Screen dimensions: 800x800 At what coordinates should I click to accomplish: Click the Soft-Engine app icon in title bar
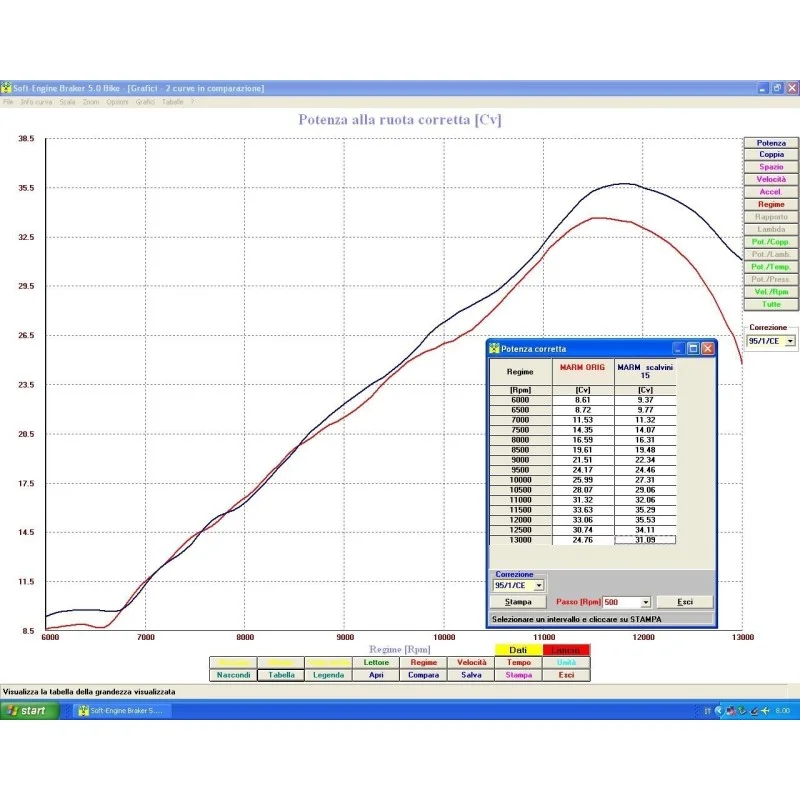tap(7, 88)
